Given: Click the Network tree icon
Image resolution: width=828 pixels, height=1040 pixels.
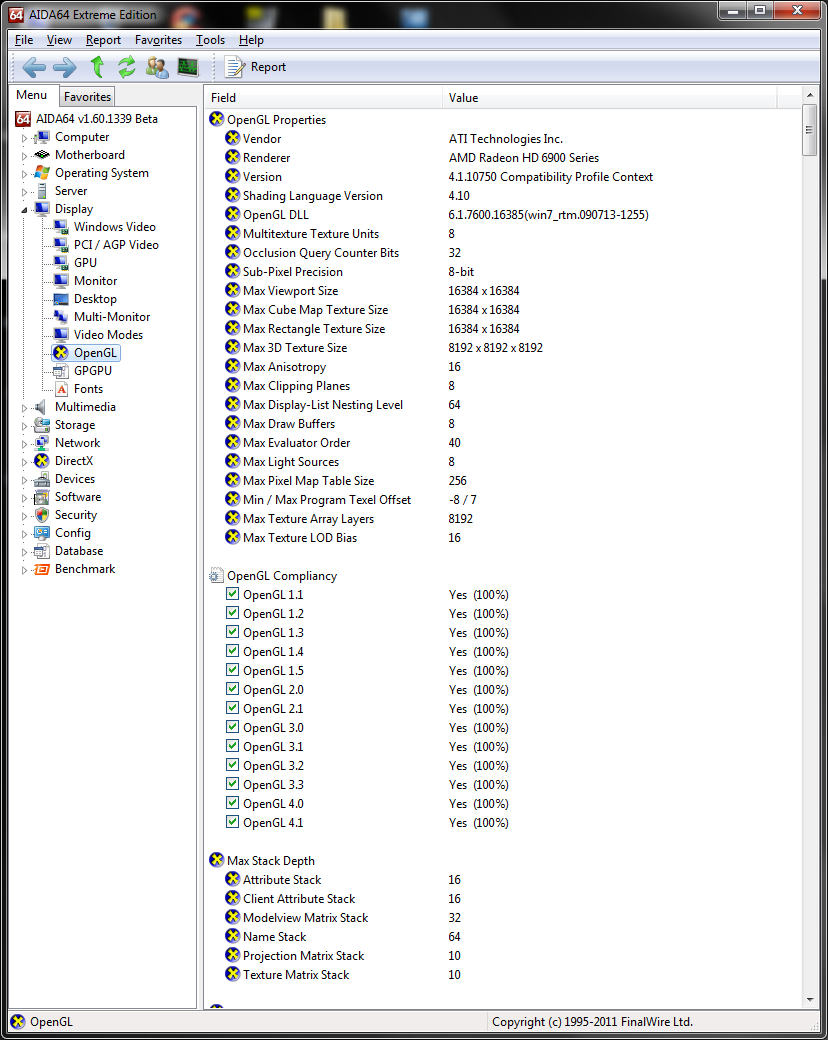Looking at the screenshot, I should click(42, 442).
